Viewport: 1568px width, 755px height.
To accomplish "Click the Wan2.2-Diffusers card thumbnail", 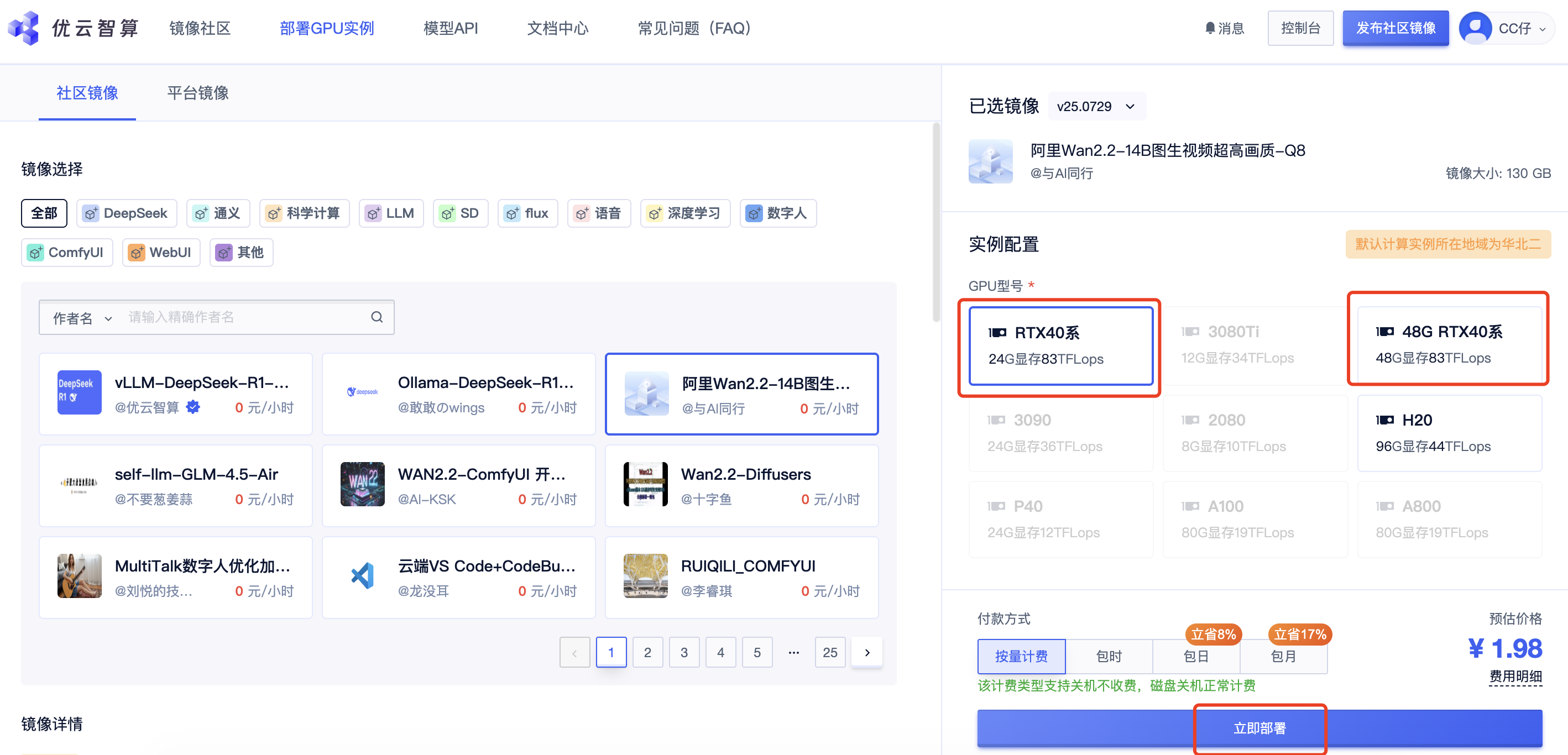I will [645, 484].
